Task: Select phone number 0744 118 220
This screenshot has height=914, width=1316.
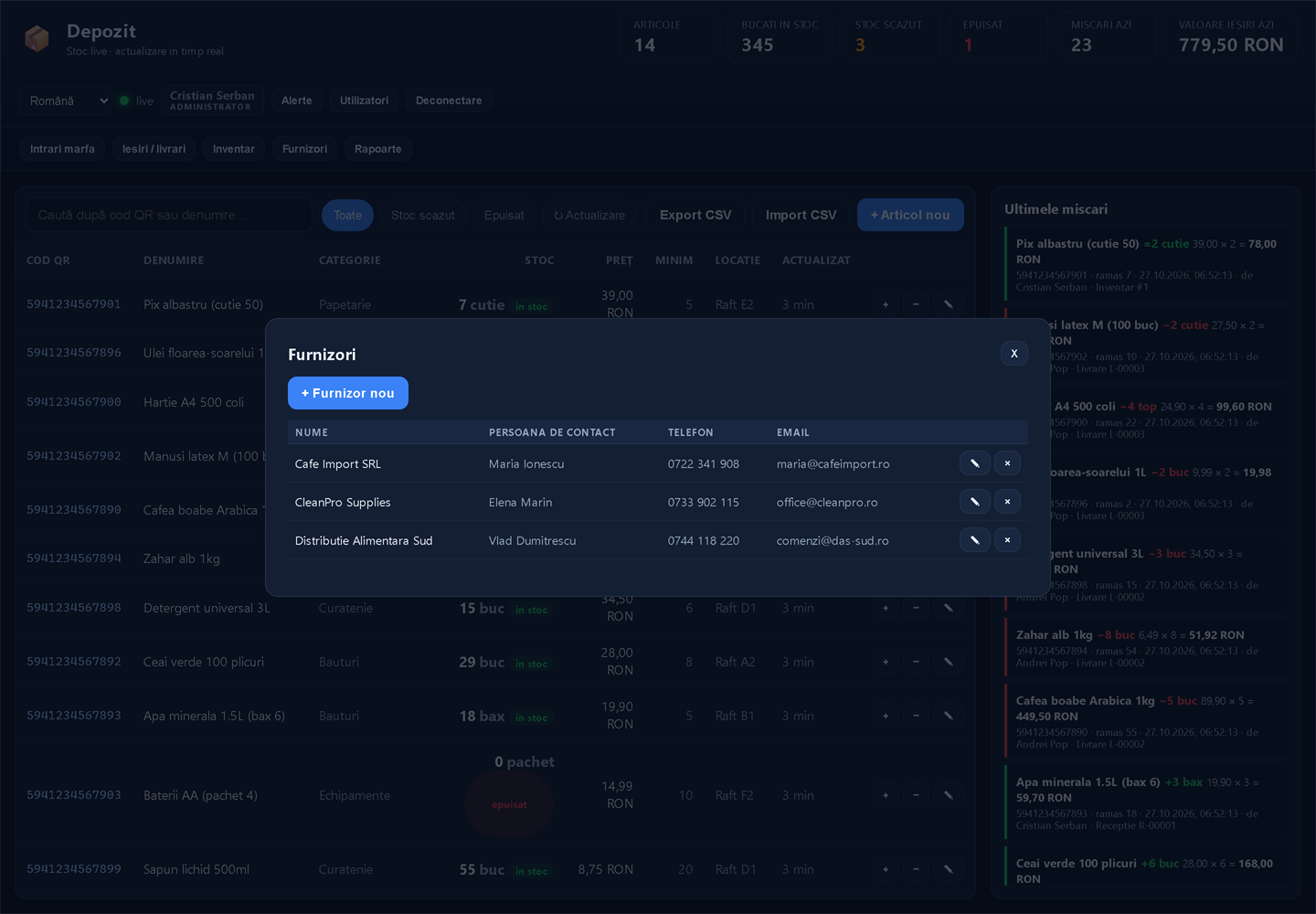Action: [x=704, y=540]
